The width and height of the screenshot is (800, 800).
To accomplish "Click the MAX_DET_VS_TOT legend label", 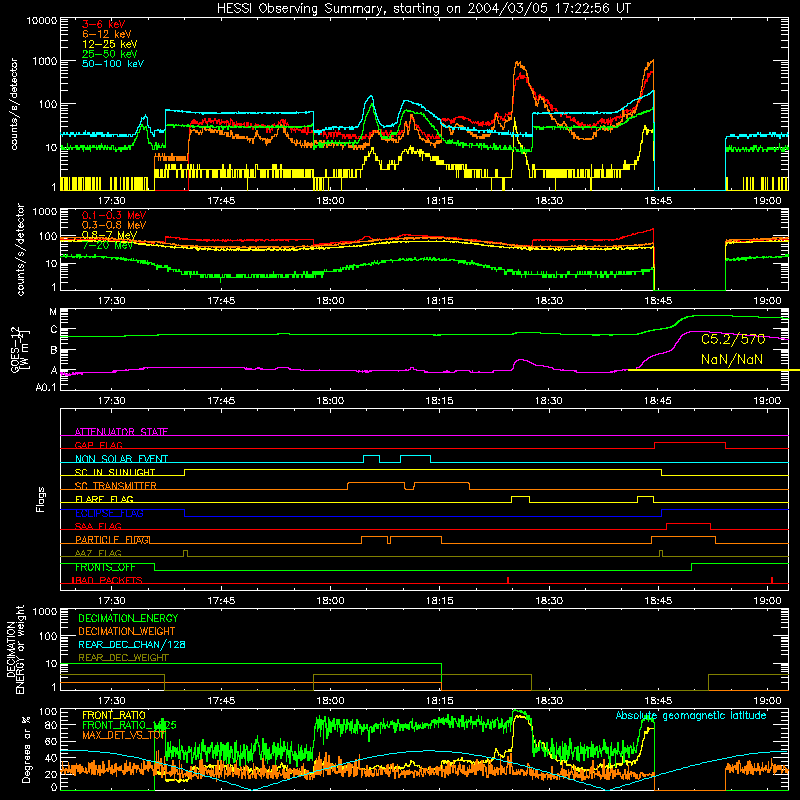I will tap(124, 735).
